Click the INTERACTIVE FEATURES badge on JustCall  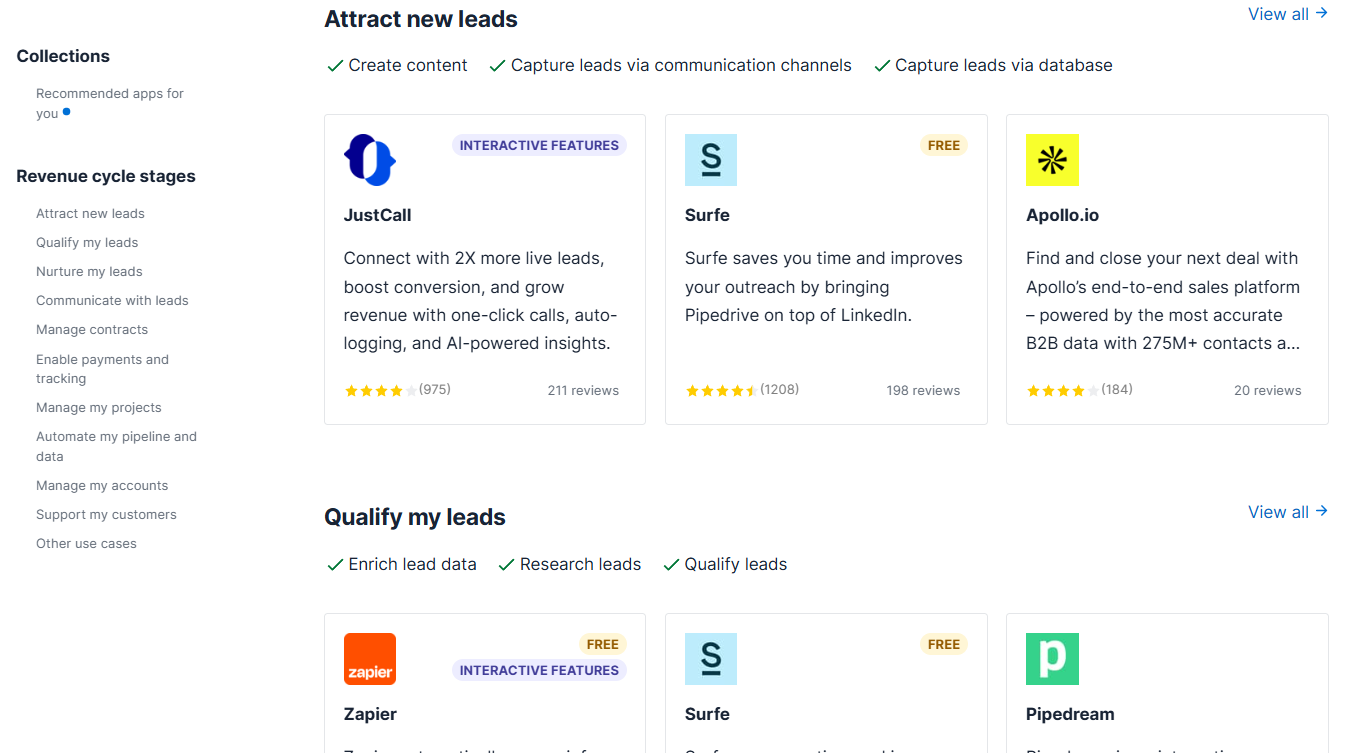coord(539,145)
